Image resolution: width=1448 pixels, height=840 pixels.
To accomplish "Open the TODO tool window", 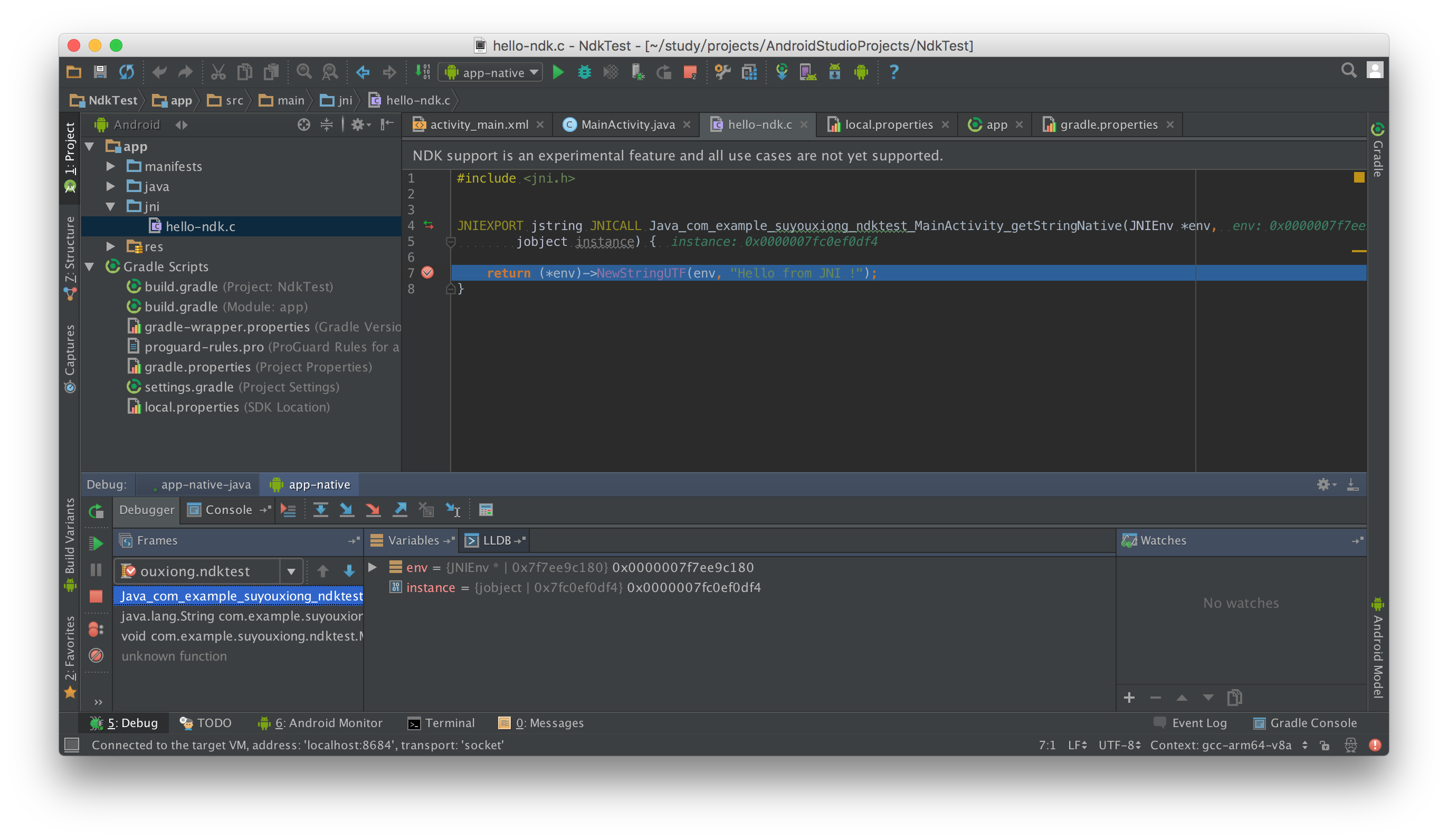I will point(206,723).
